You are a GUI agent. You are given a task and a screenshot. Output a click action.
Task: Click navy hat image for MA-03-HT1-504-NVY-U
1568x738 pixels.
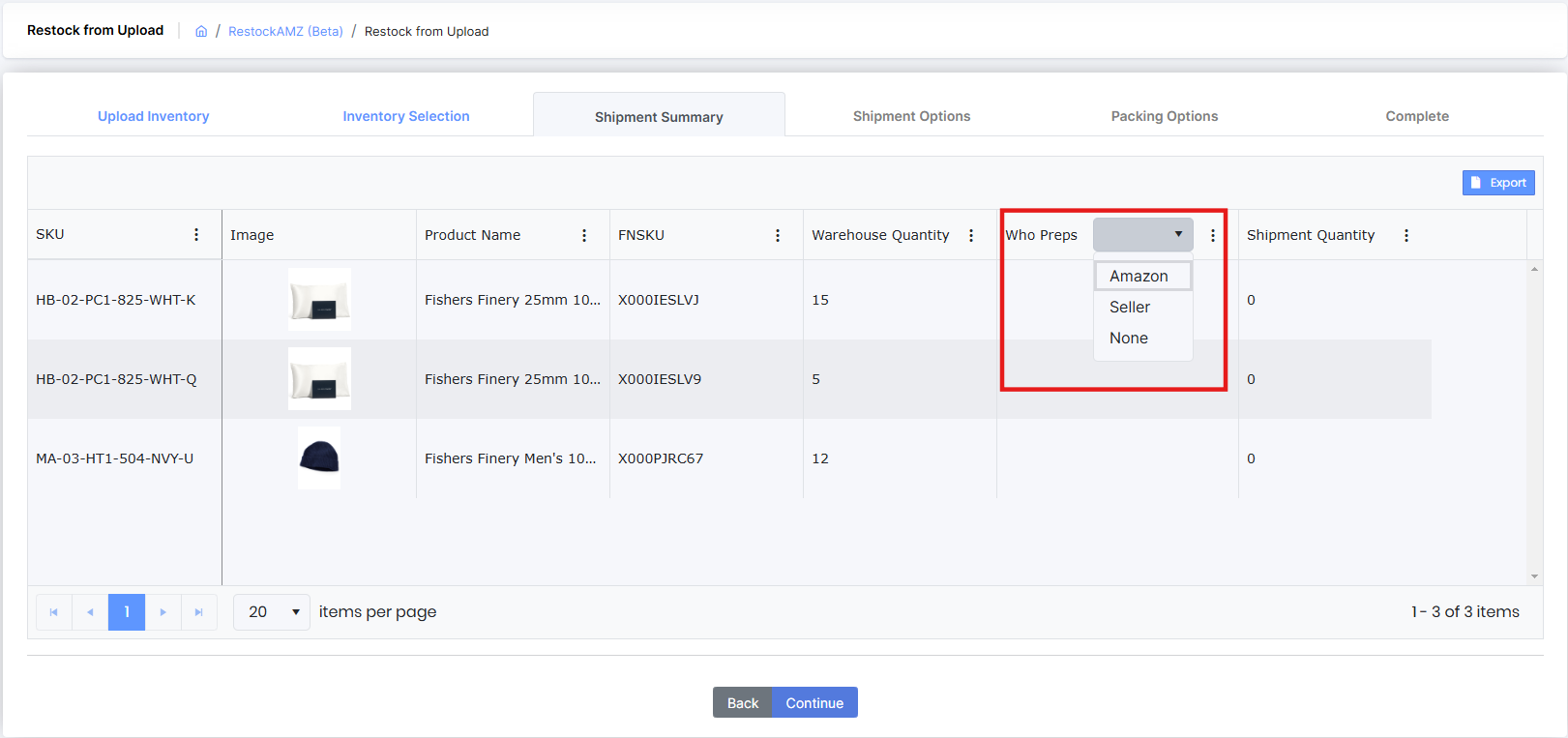pyautogui.click(x=319, y=458)
